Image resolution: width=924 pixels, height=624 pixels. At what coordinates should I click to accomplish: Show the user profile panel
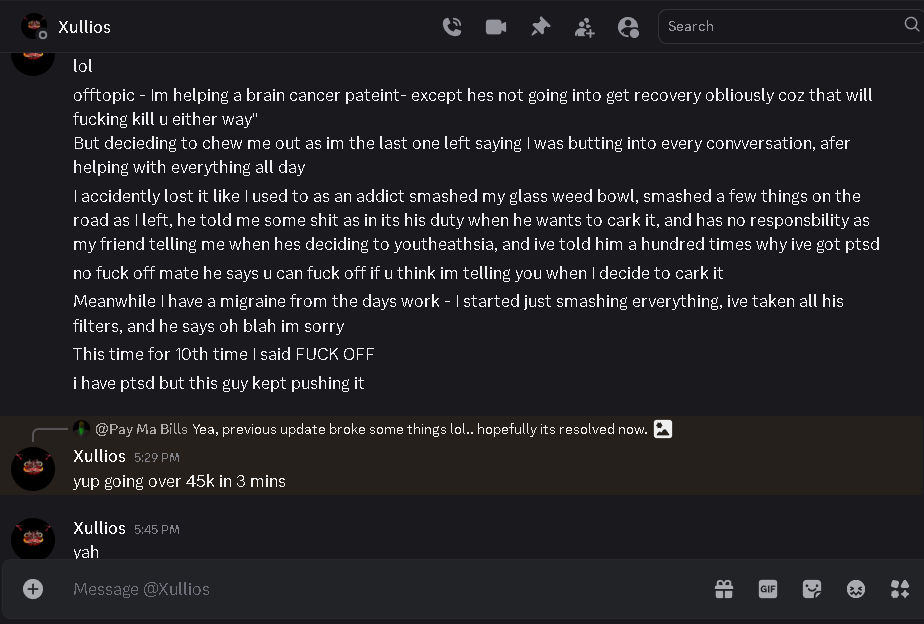click(x=628, y=27)
